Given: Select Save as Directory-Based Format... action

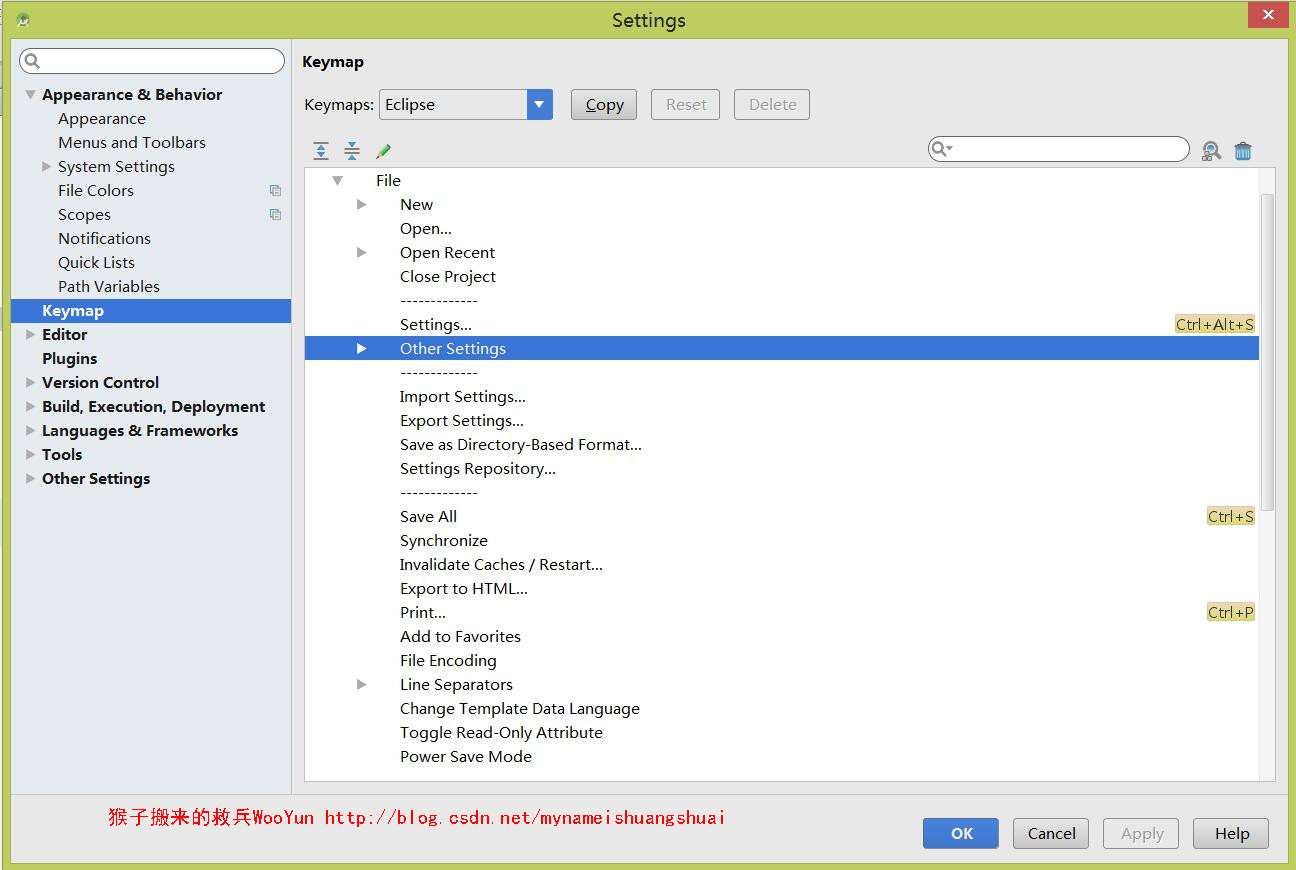Looking at the screenshot, I should [521, 444].
